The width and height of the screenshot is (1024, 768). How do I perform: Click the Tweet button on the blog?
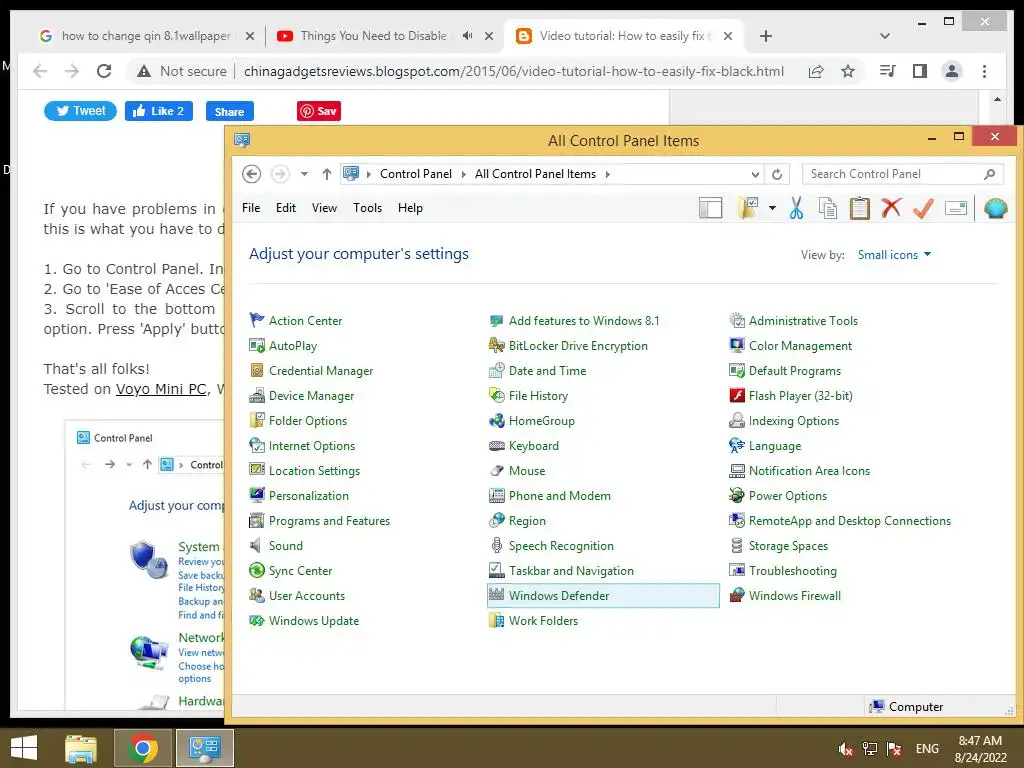pyautogui.click(x=80, y=111)
